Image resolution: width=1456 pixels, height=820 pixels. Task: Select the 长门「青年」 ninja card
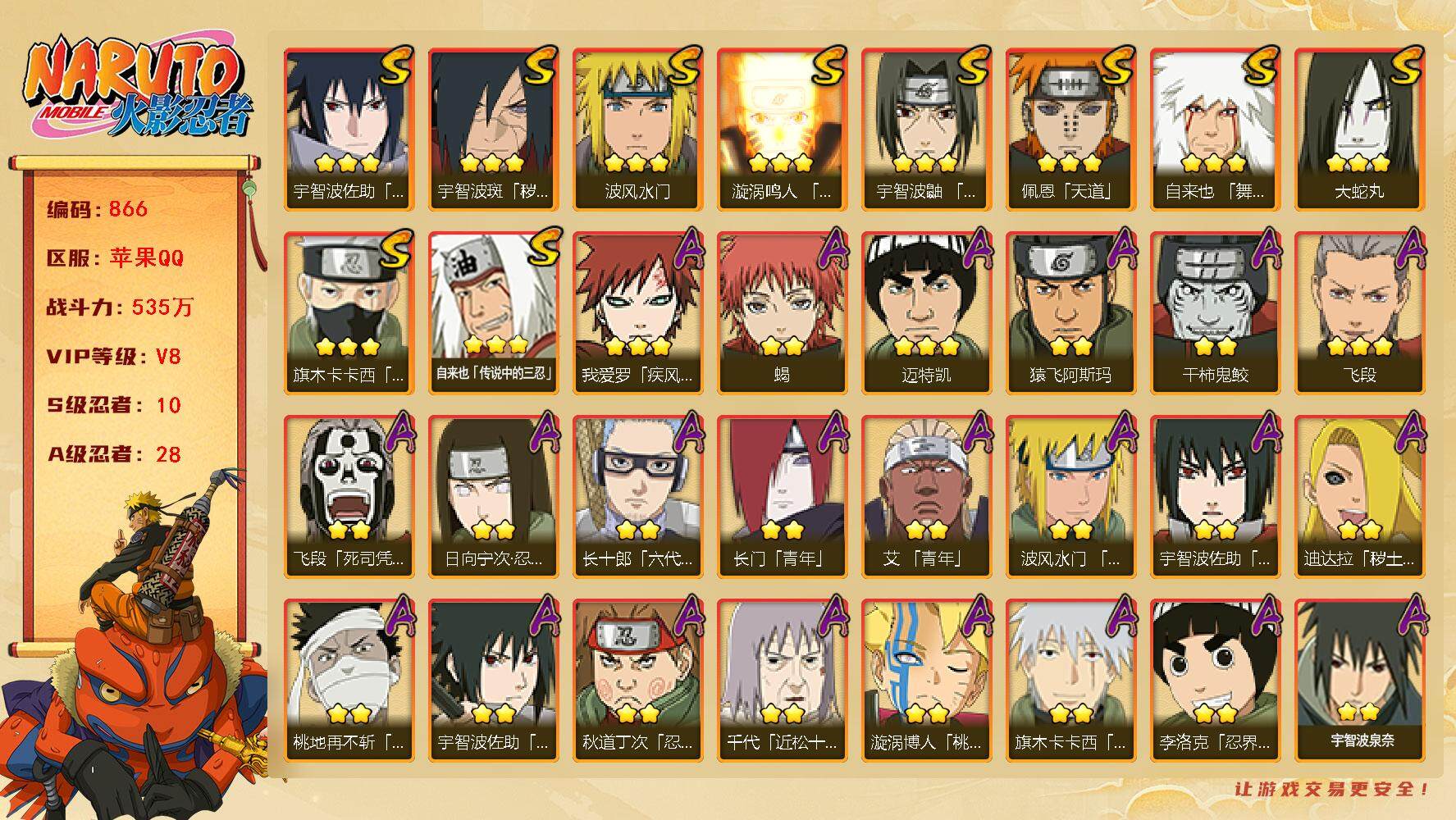(x=782, y=497)
